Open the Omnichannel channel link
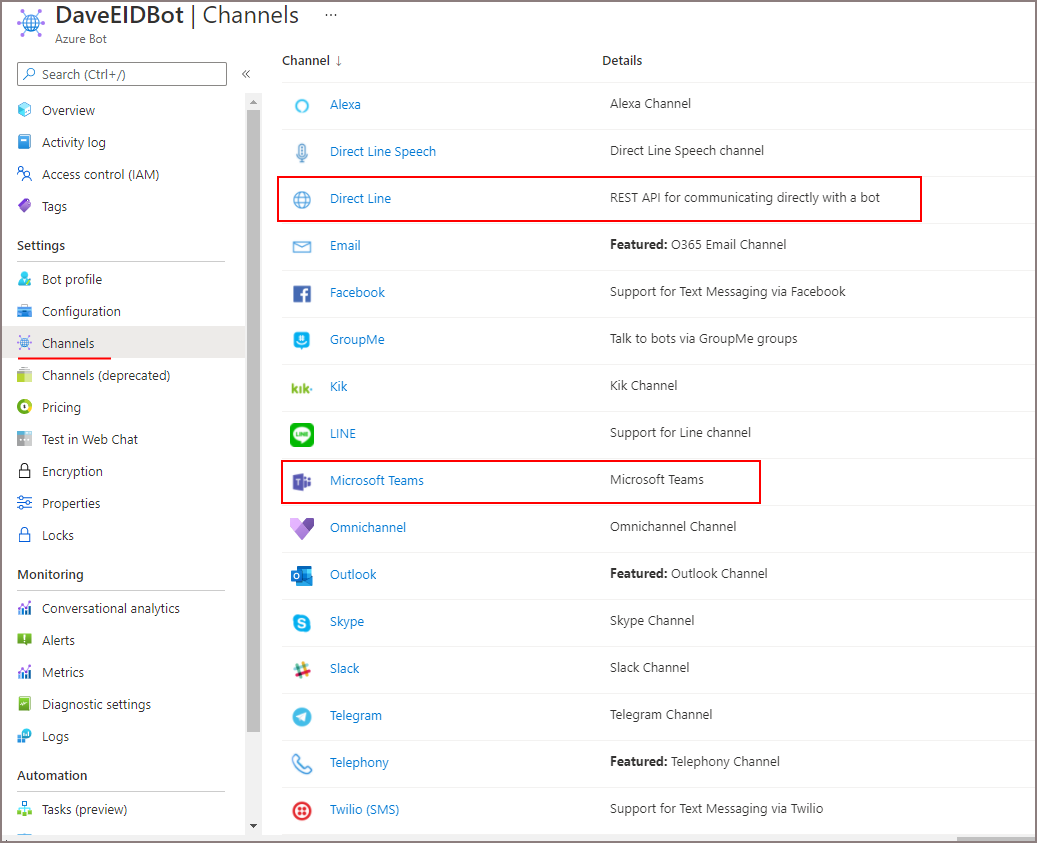The image size is (1037, 843). (x=366, y=527)
